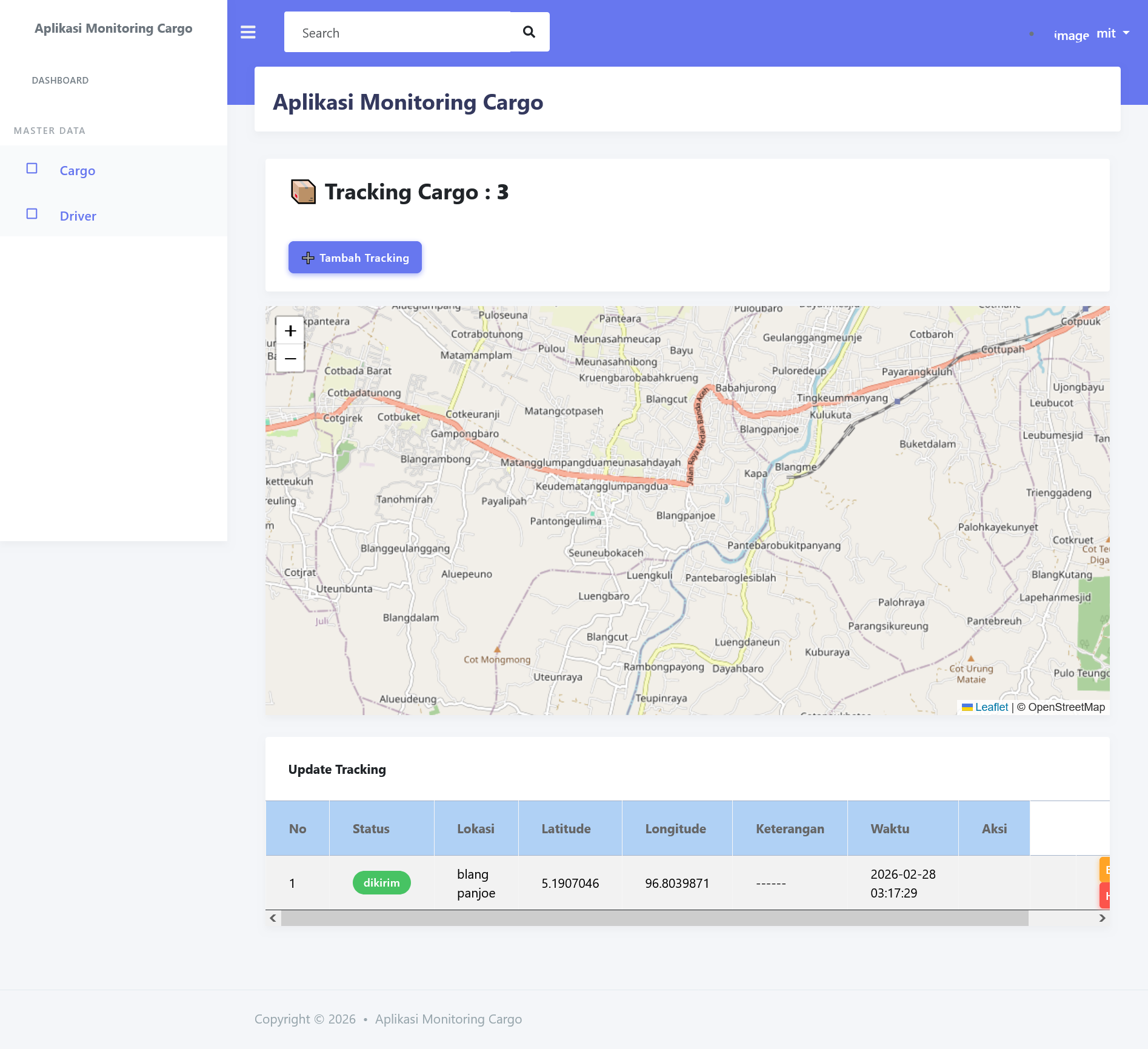Screen dimensions: 1148x1049
Task: Click the horizontal table scrollbar track
Action: coord(655,918)
